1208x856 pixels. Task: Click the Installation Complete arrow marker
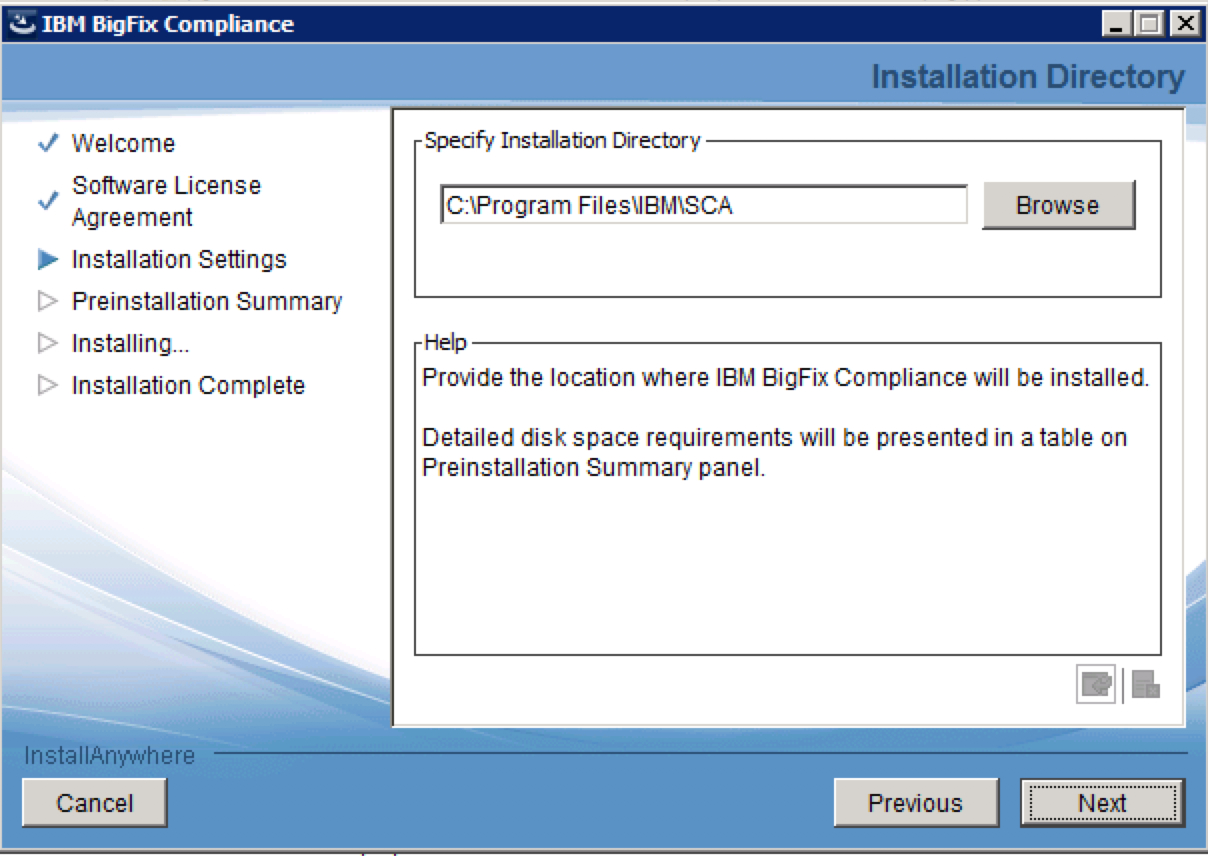pyautogui.click(x=48, y=385)
